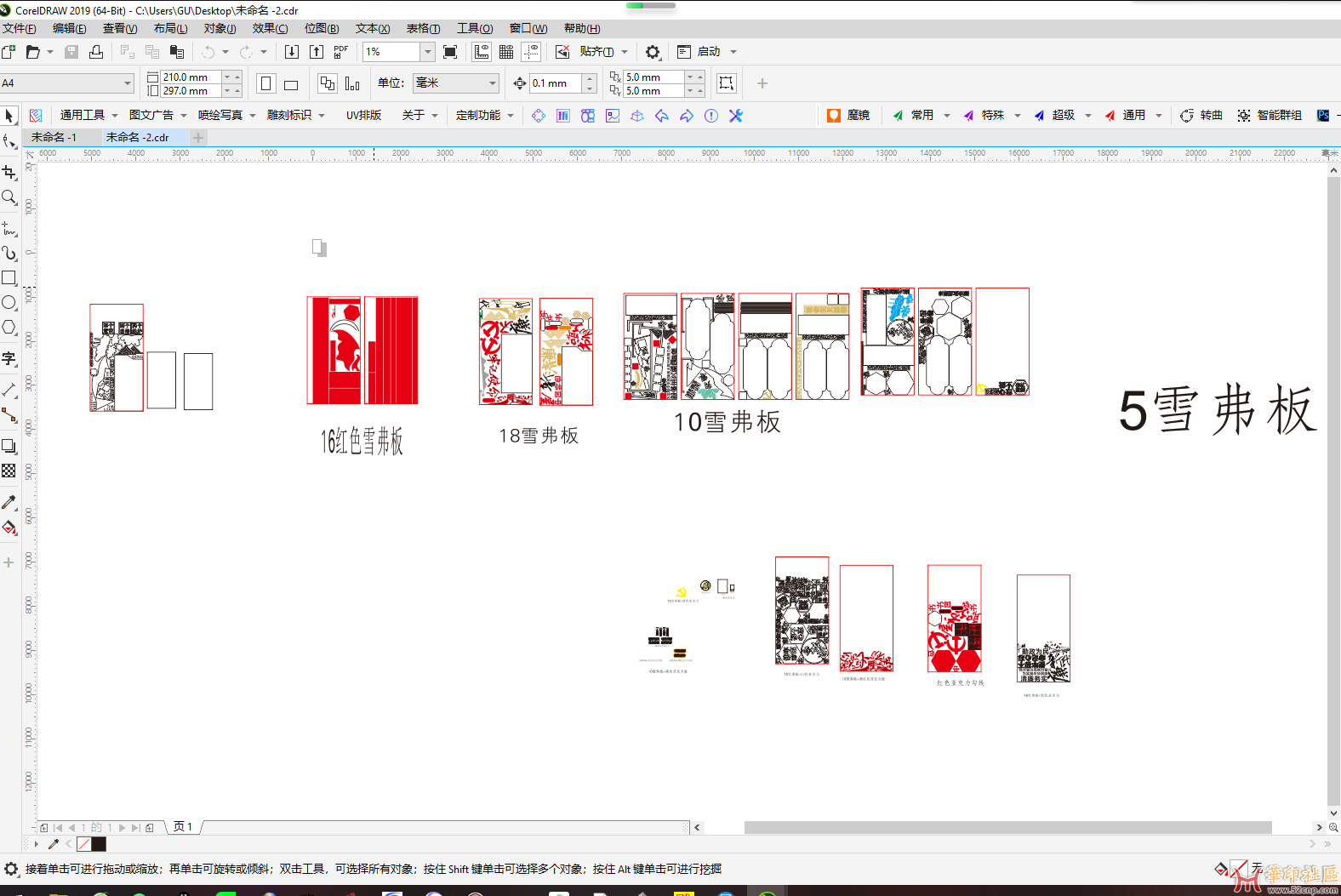
Task: Select the Color Eyedropper tool
Action: 9,502
